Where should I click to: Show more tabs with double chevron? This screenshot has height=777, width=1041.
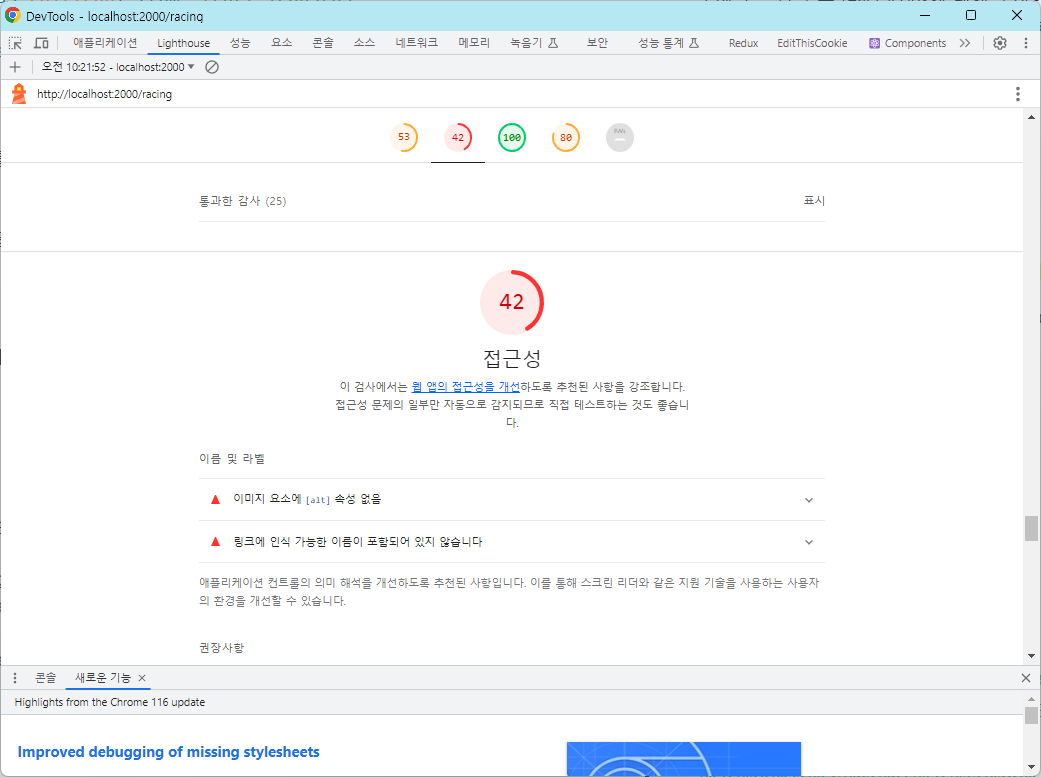(965, 43)
